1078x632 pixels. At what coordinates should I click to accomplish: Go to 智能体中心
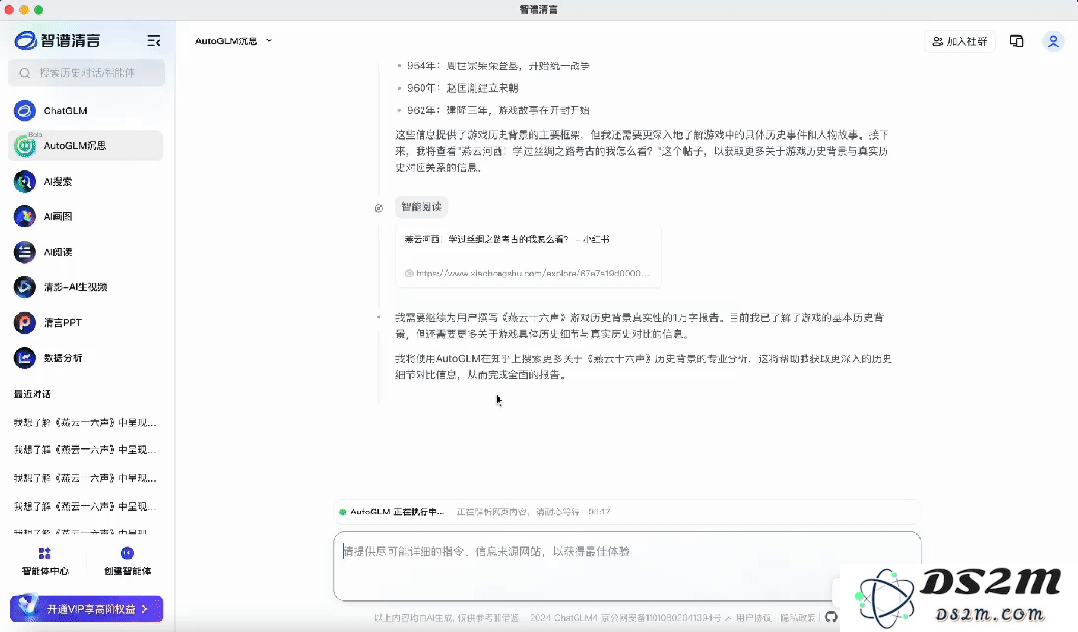(x=45, y=561)
